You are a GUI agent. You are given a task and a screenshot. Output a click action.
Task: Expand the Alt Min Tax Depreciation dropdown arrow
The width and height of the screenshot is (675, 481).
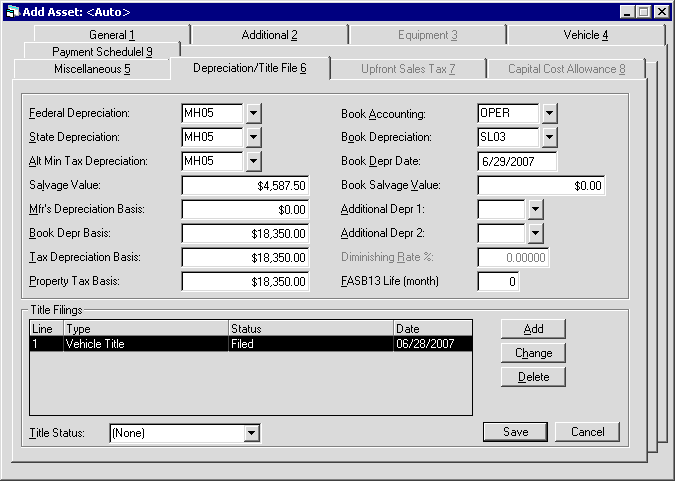pos(254,161)
